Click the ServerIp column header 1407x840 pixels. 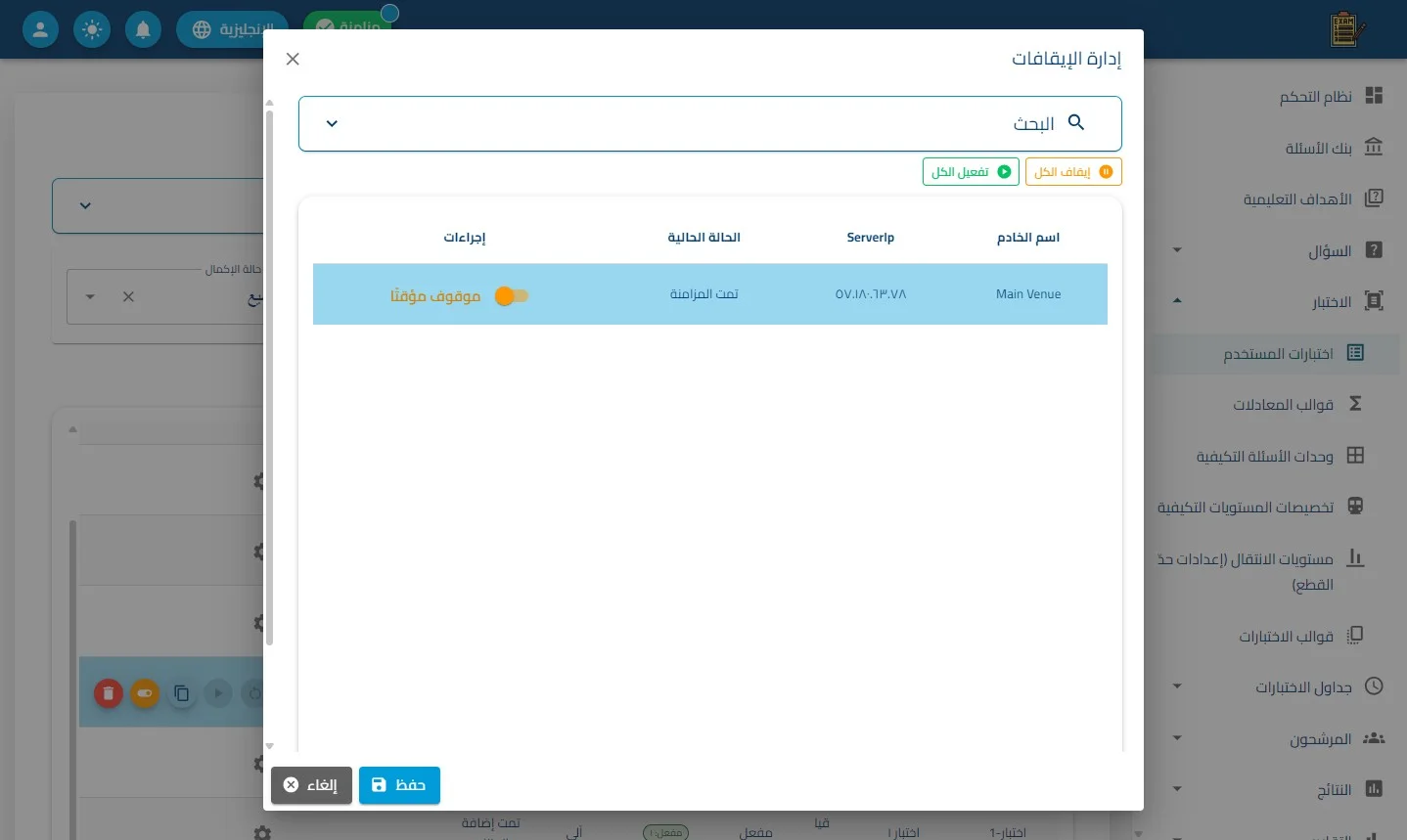(x=871, y=238)
